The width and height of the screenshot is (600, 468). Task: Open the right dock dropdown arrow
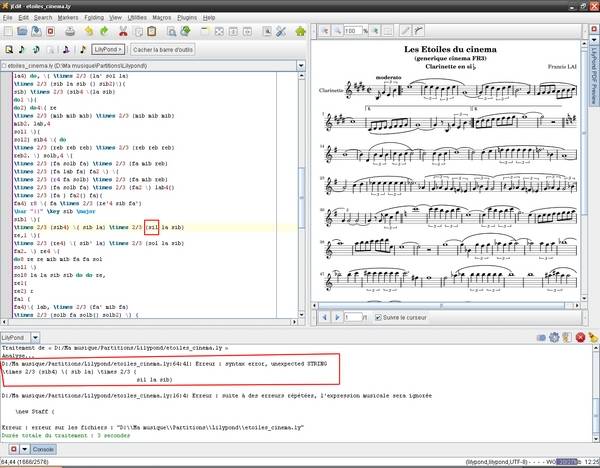(594, 39)
